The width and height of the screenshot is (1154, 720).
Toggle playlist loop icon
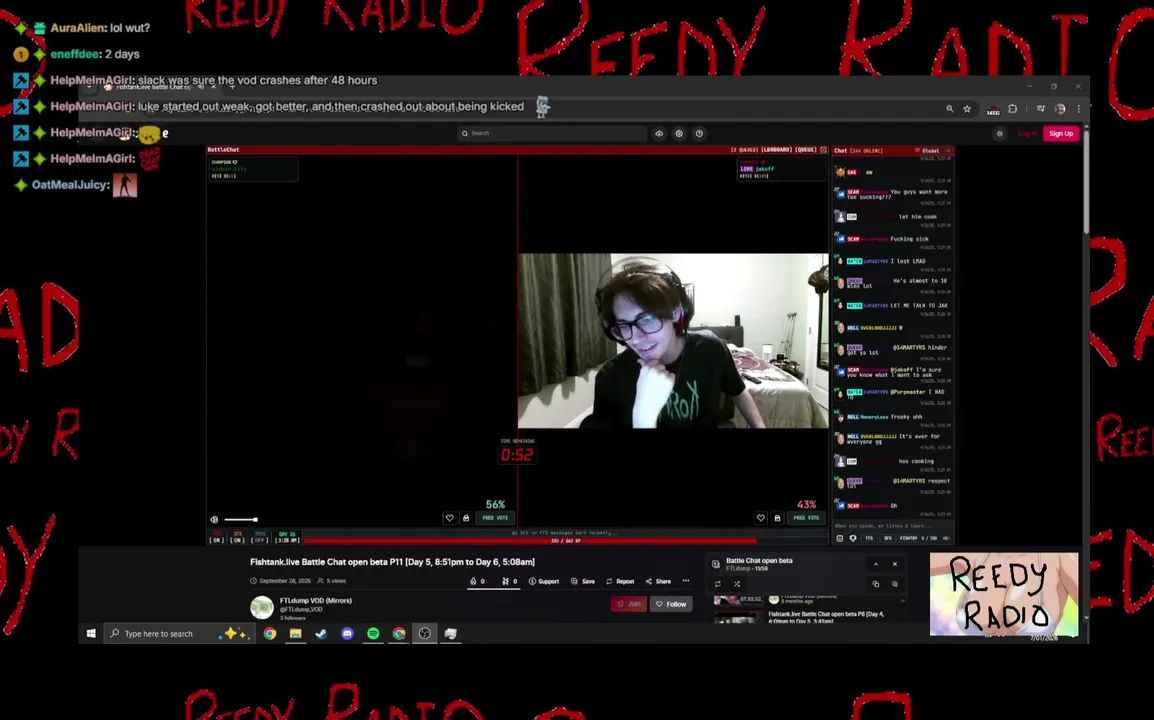718,584
